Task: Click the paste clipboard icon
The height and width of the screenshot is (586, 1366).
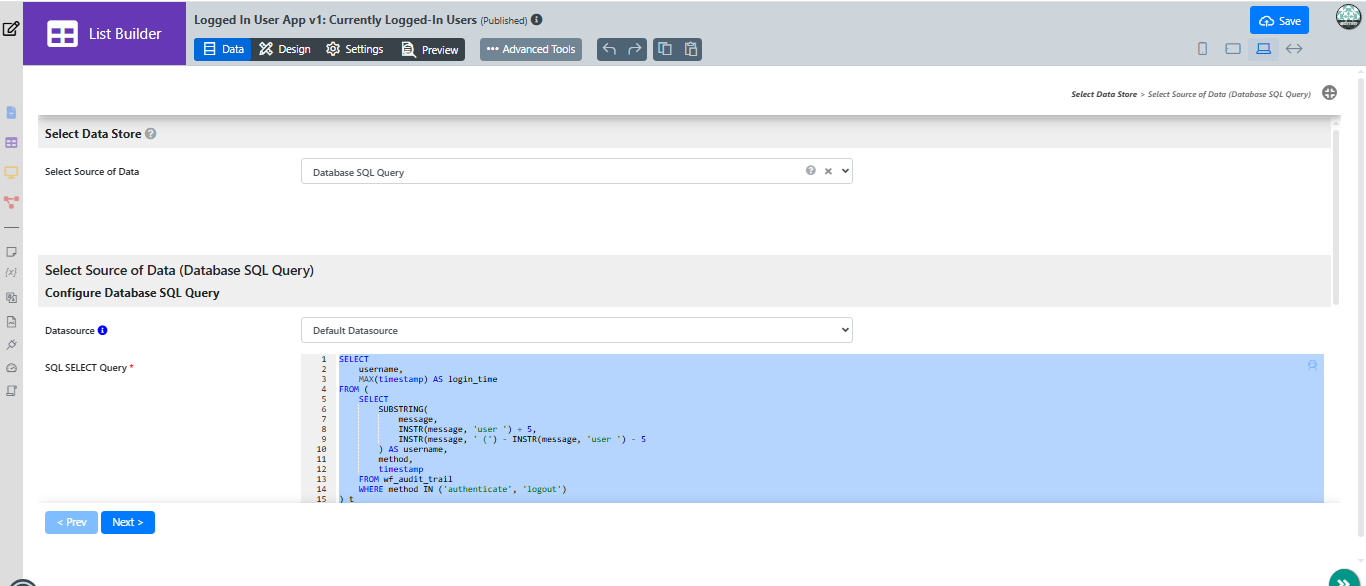Action: tap(691, 49)
